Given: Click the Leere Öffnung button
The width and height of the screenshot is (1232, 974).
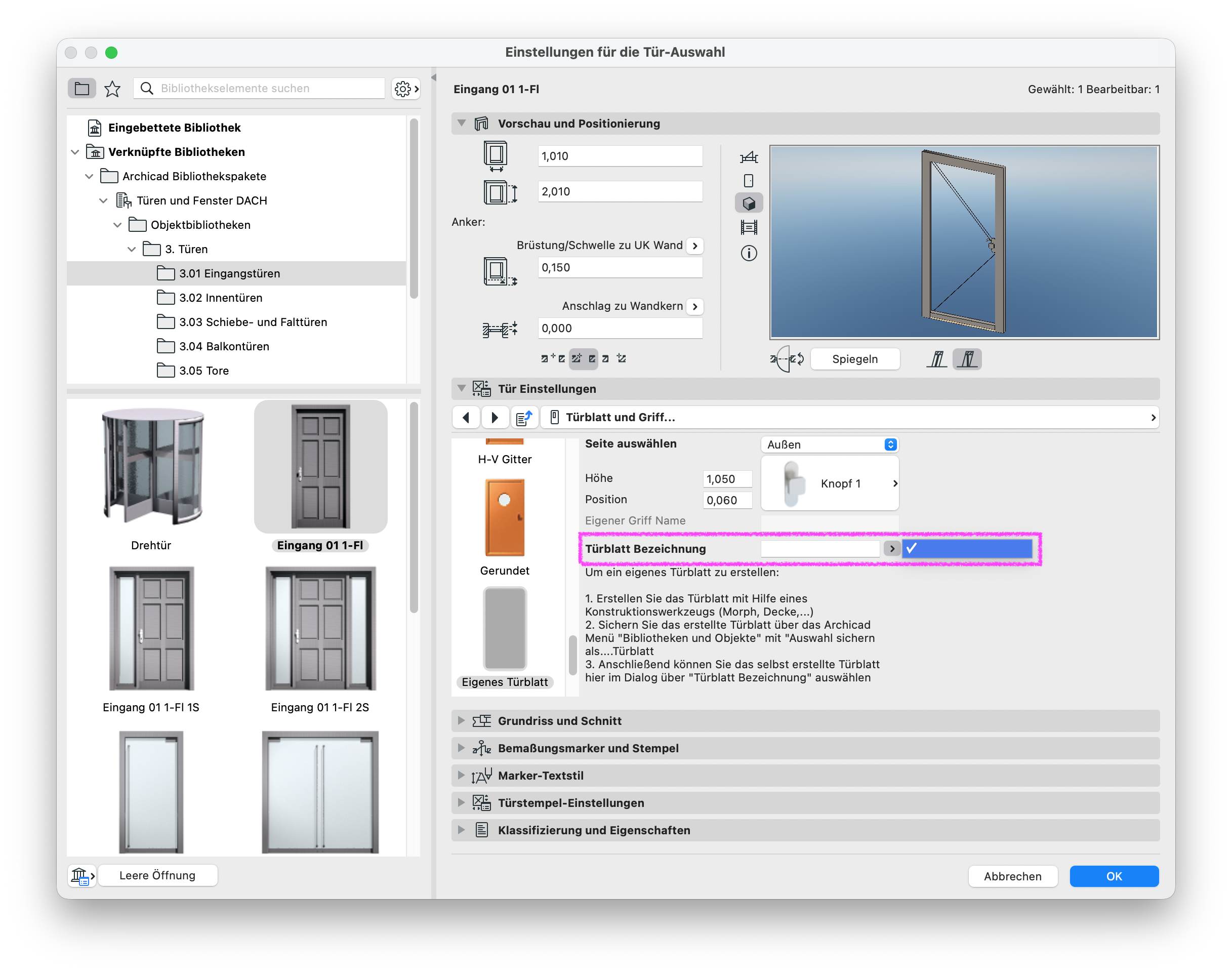Looking at the screenshot, I should [157, 875].
